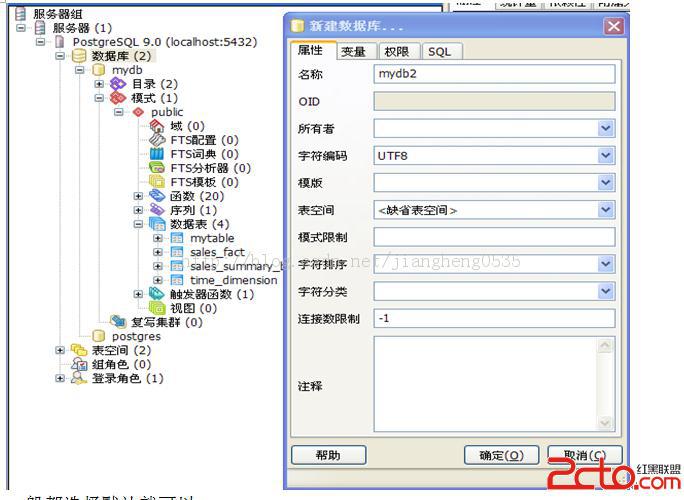Click the 确定(O) button

point(501,455)
